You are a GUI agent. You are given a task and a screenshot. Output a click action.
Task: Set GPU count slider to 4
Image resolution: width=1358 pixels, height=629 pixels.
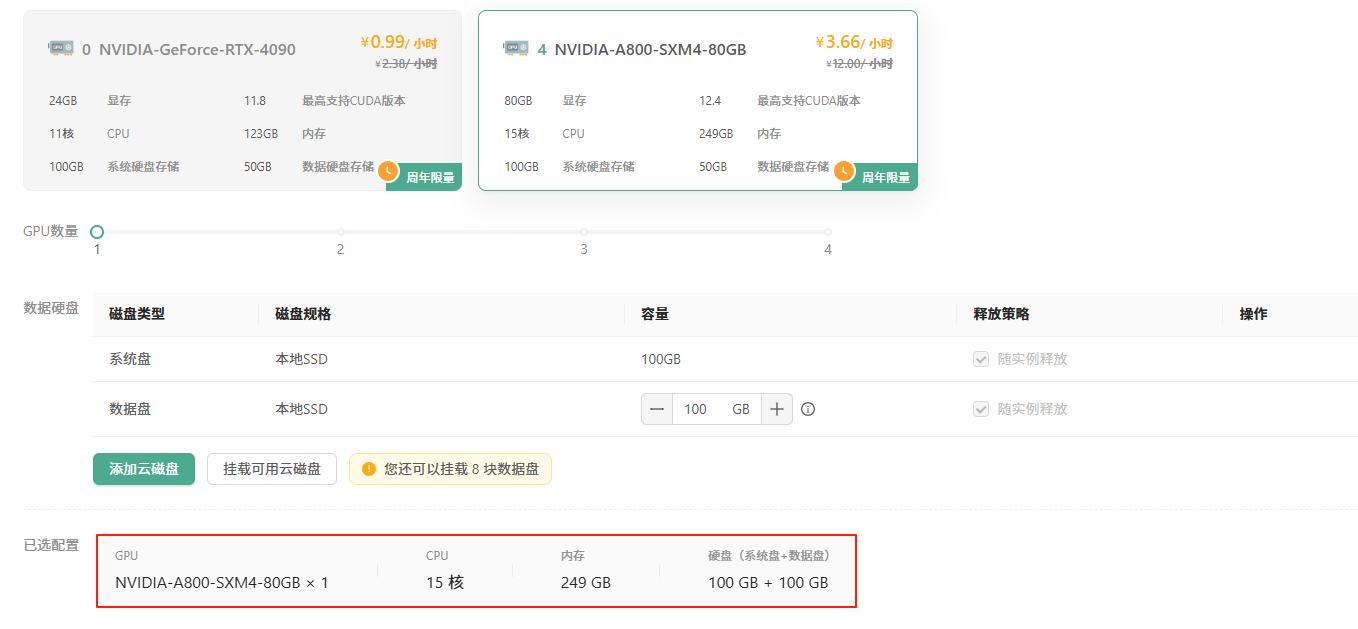(828, 232)
